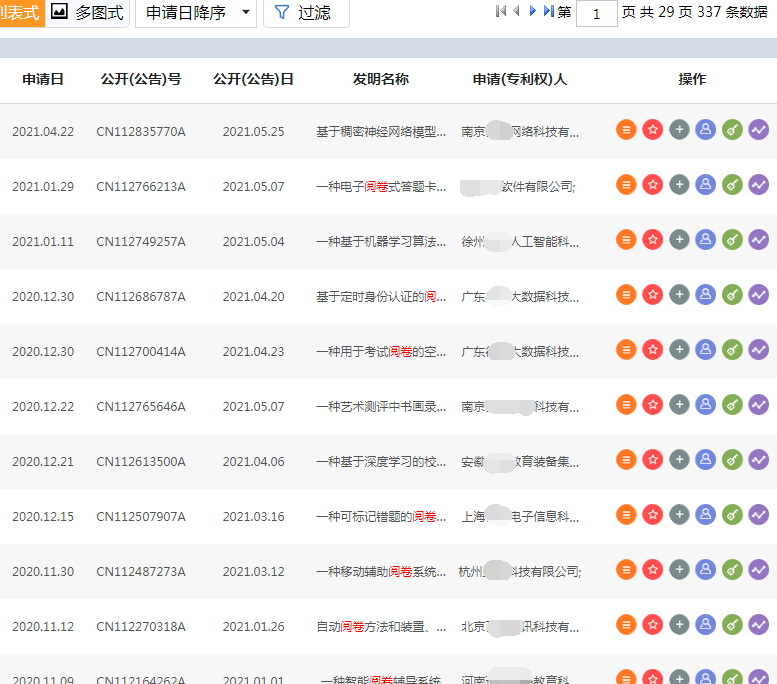Open patent number CN112749257A
Viewport: 777px width, 684px height.
point(141,242)
